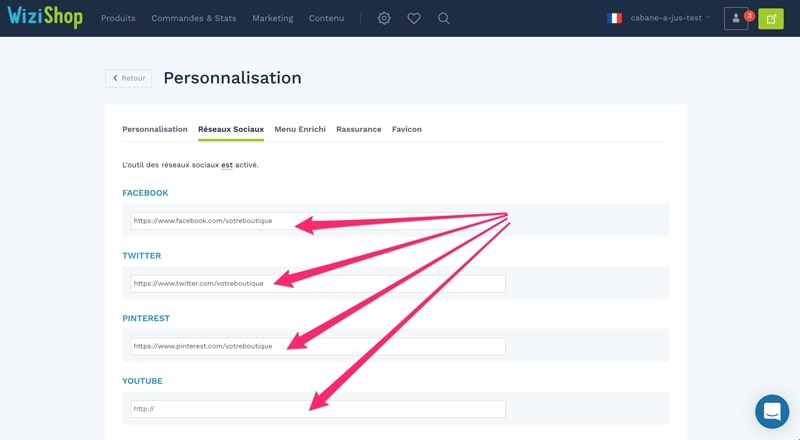
Task: Click the Personnalisation page title
Action: click(232, 78)
